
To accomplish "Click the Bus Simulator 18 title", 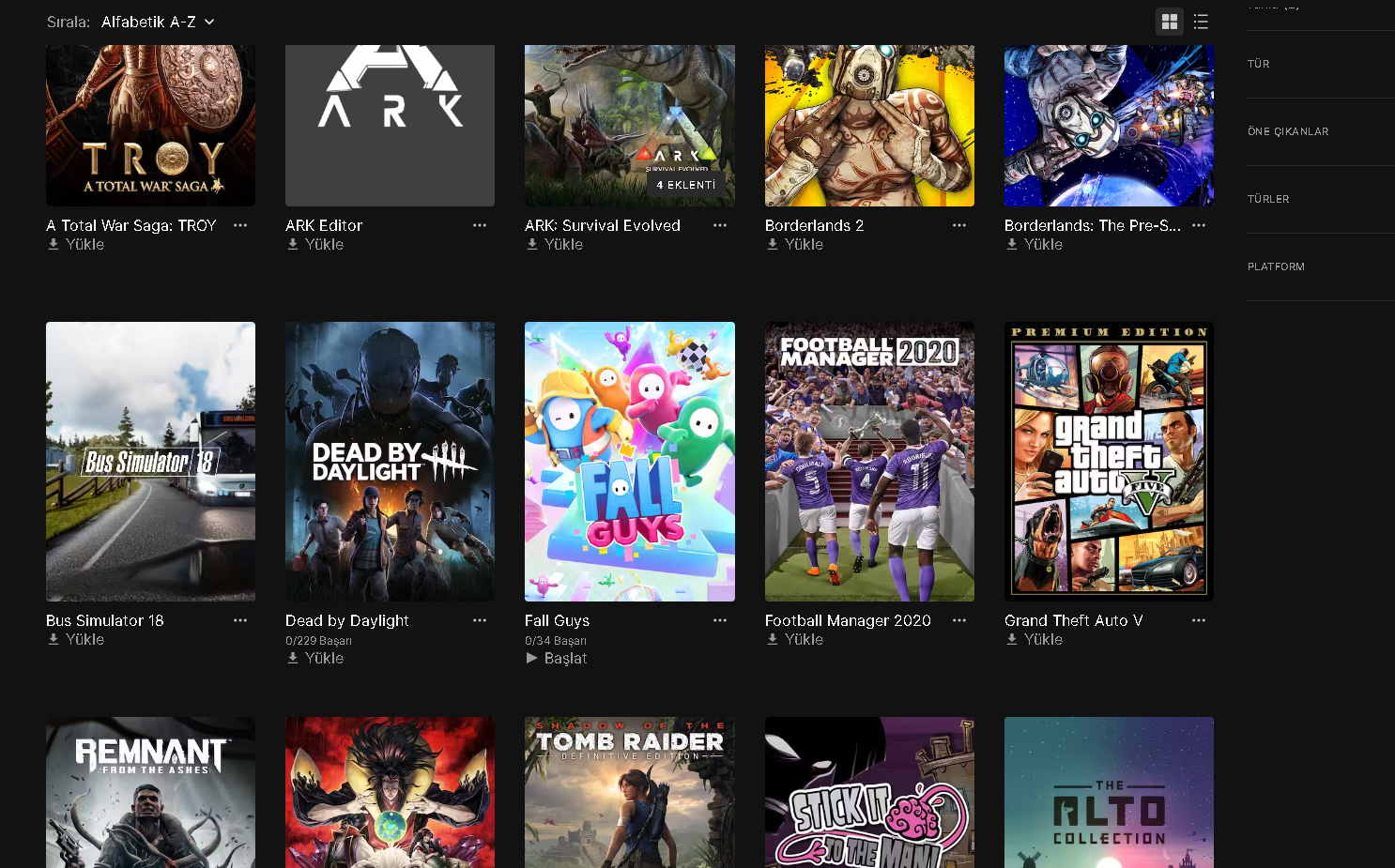I will (x=105, y=620).
